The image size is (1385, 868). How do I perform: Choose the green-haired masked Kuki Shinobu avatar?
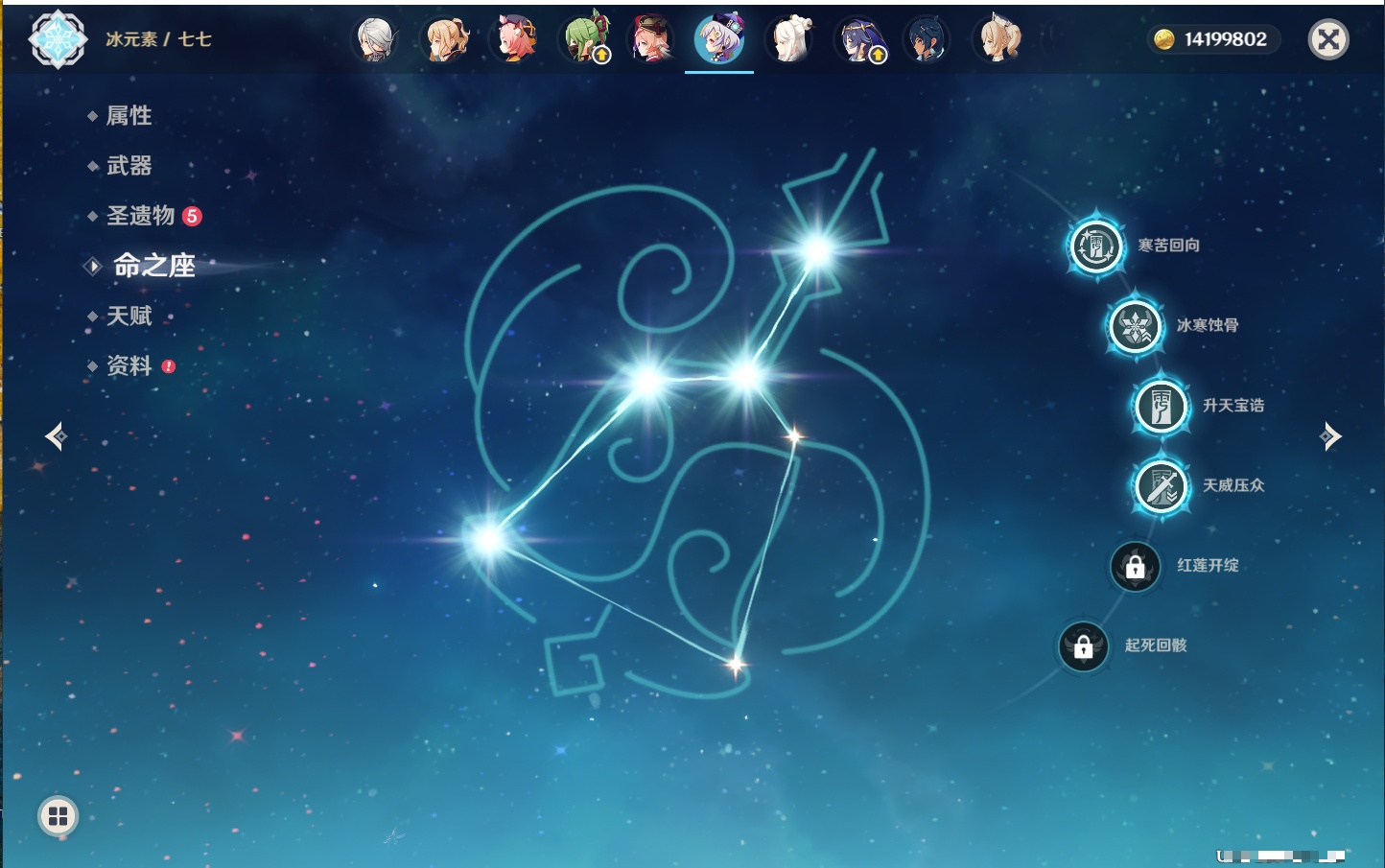point(584,40)
